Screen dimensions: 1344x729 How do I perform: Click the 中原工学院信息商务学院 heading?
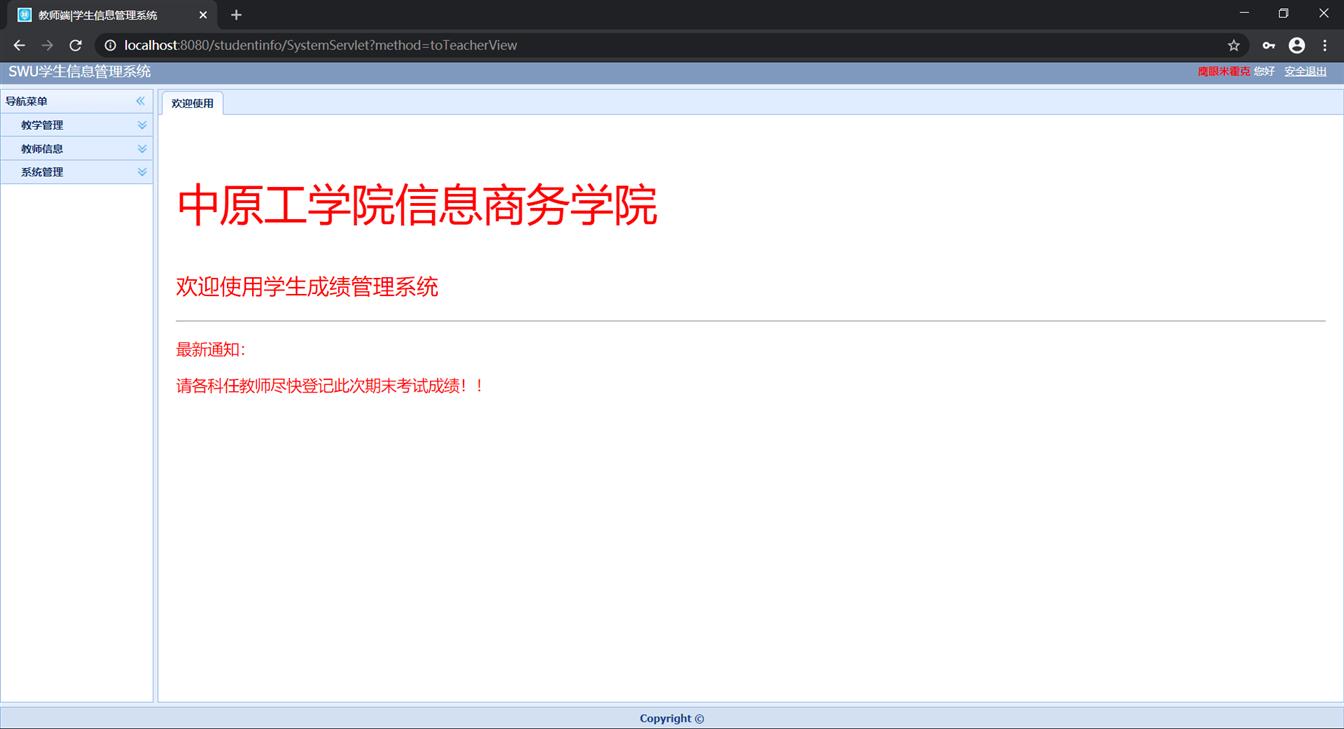pyautogui.click(x=417, y=205)
